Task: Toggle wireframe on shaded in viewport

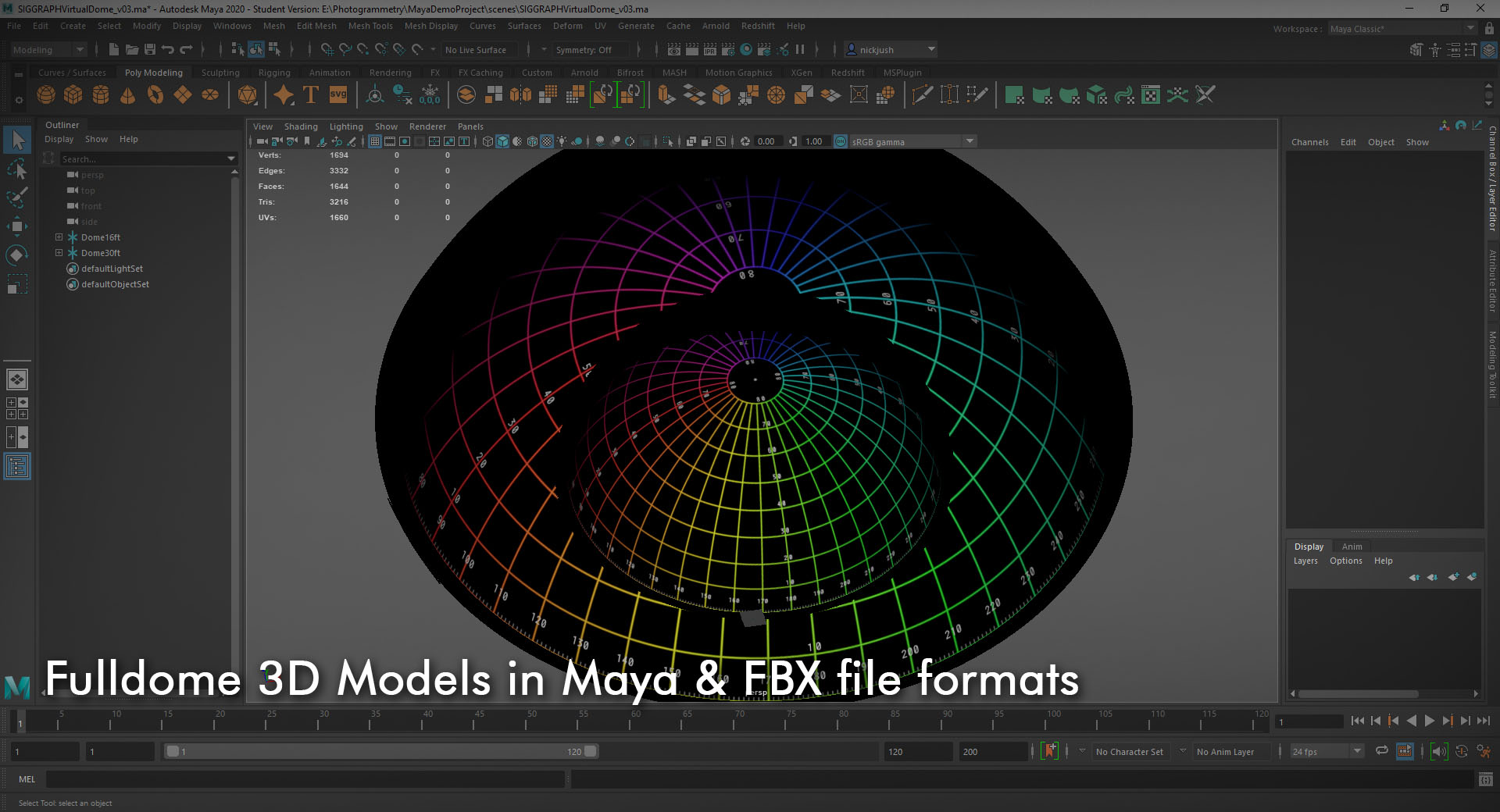Action: click(532, 141)
